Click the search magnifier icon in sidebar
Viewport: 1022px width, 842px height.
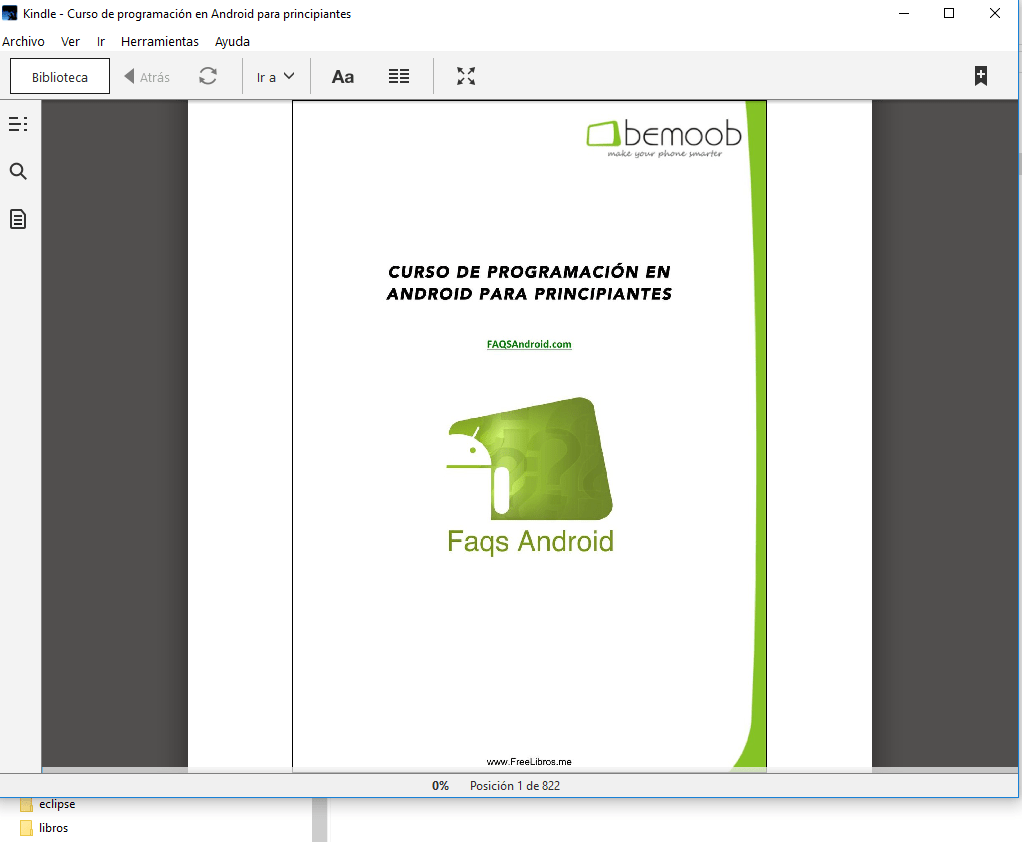tap(18, 172)
